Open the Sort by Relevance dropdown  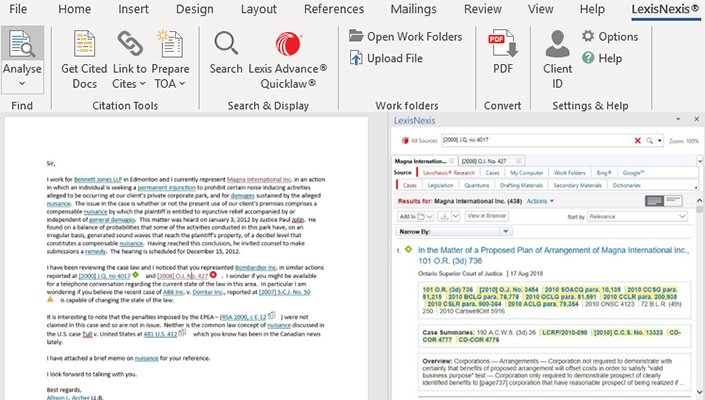638,216
